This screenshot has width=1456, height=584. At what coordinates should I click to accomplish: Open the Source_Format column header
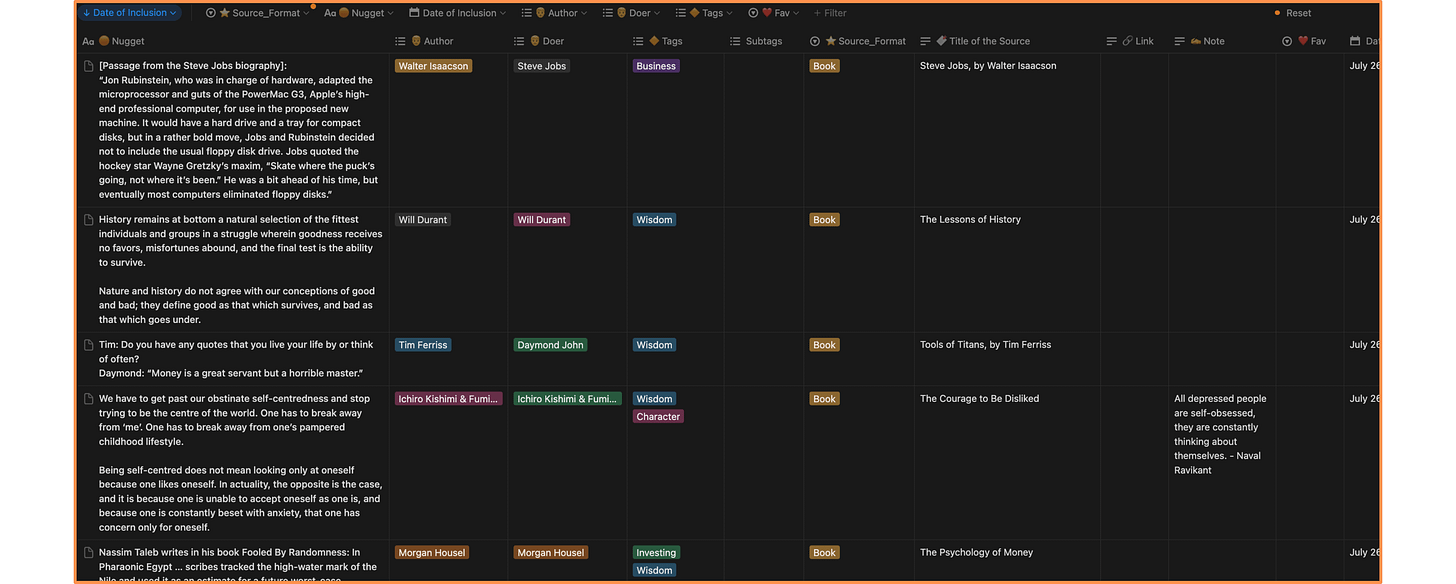pos(859,41)
